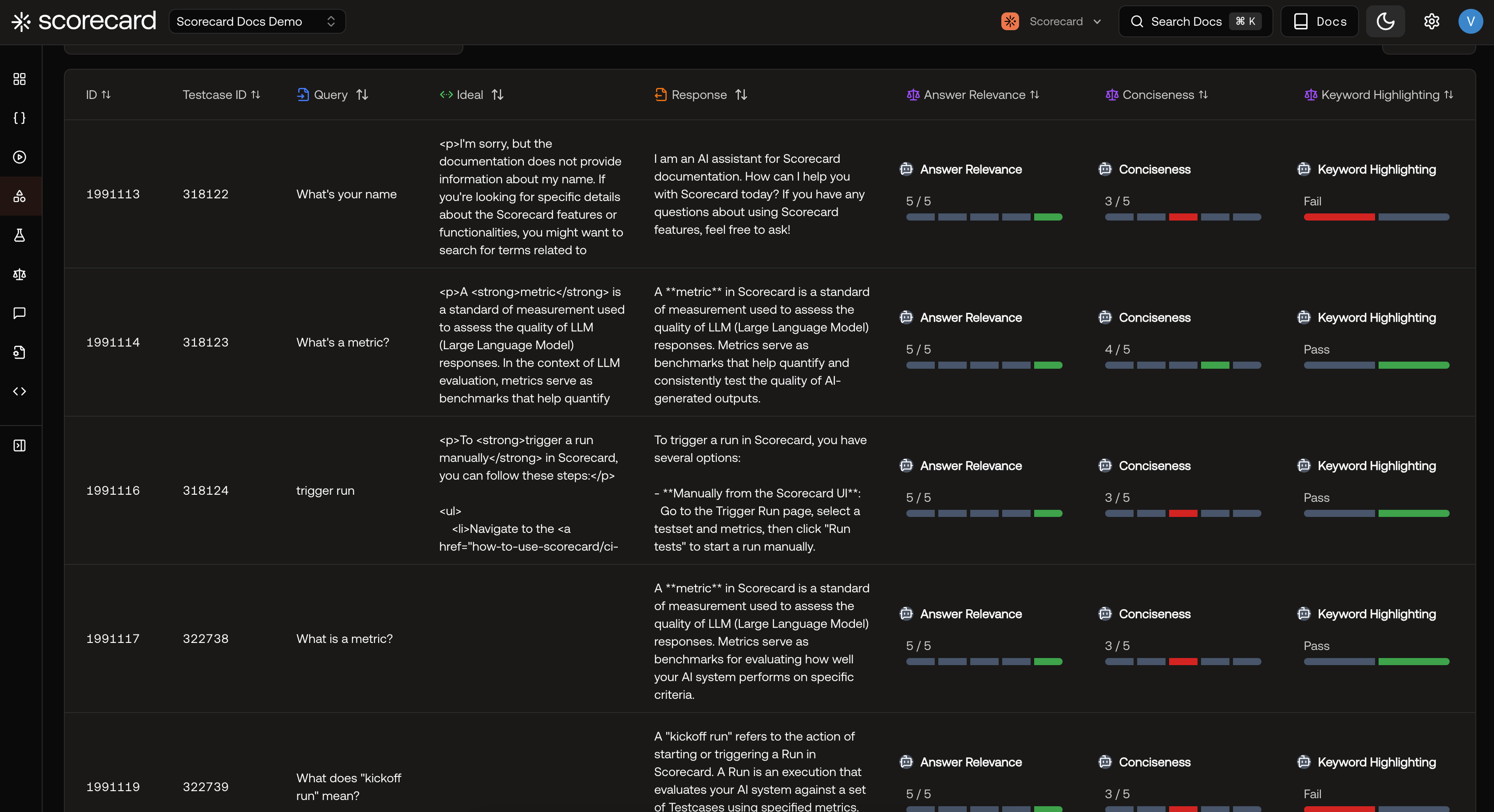
Task: Open the grid dashboard icon in the sidebar
Action: (x=20, y=79)
